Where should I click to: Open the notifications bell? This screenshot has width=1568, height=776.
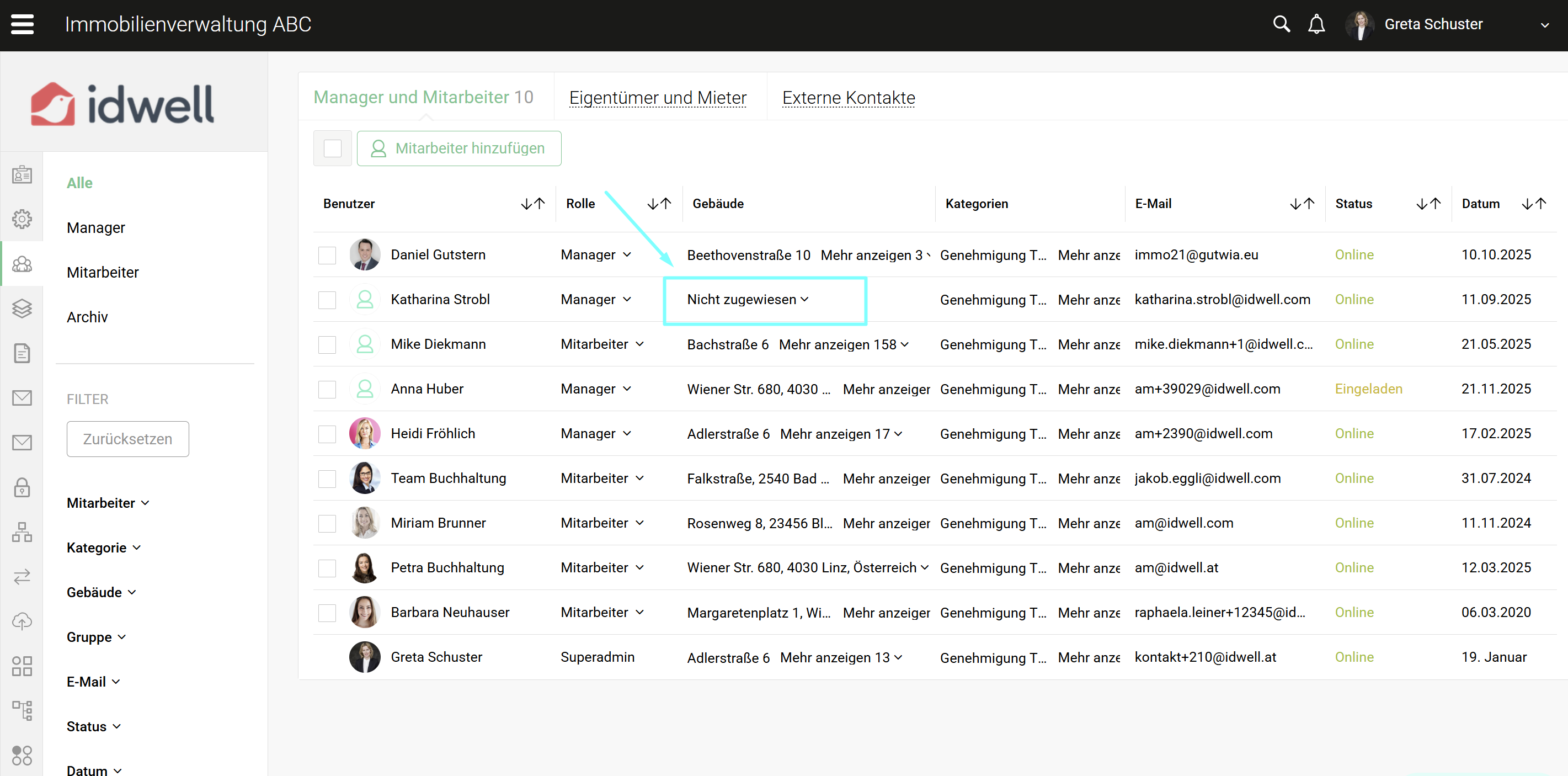tap(1316, 24)
